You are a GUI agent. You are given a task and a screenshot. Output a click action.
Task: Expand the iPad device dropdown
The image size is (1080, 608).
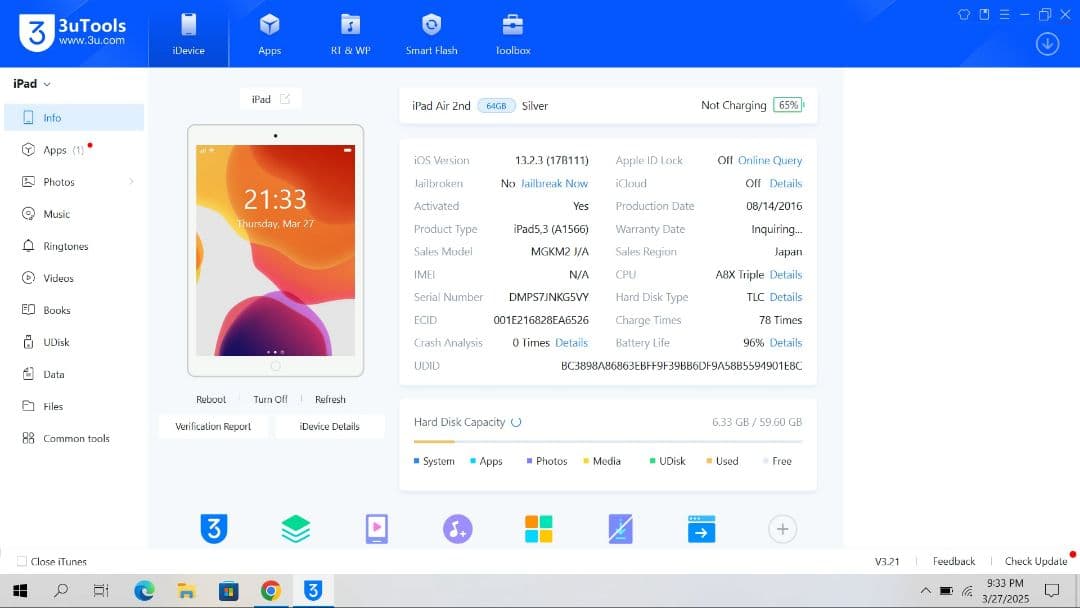click(x=32, y=84)
